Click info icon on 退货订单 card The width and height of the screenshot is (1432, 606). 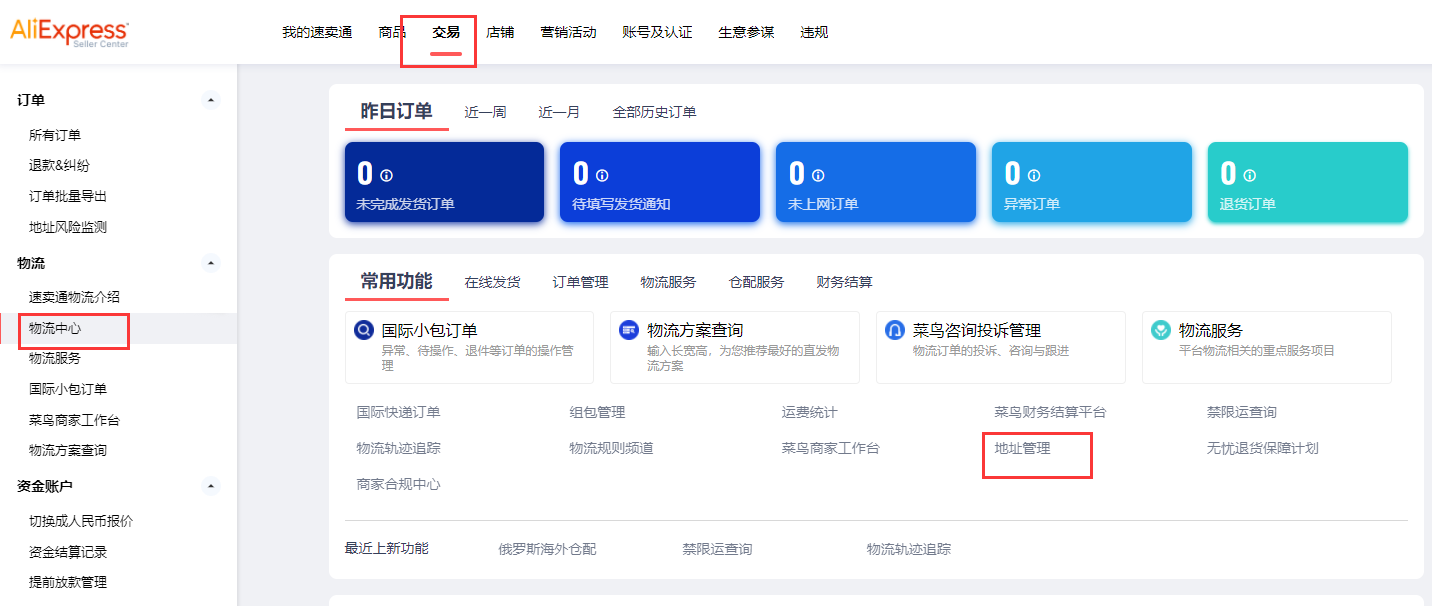coord(1250,175)
